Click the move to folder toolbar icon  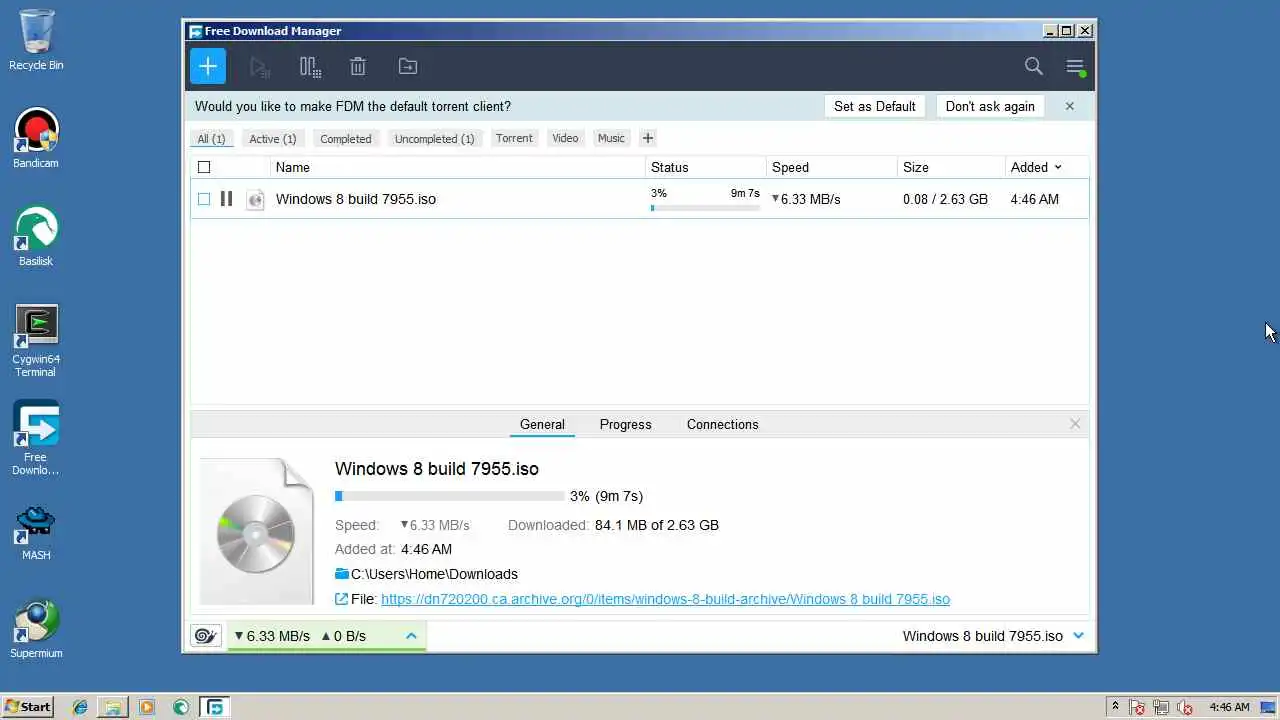coord(408,67)
